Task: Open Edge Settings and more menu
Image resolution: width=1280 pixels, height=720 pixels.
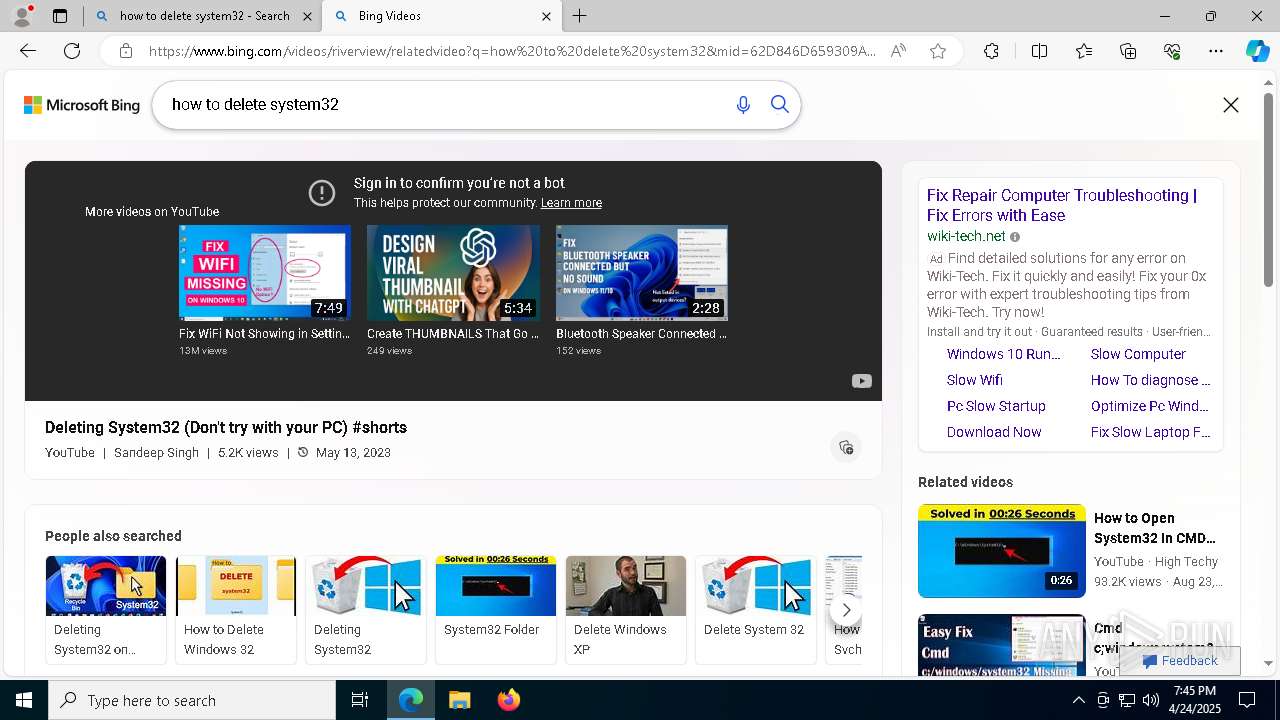Action: [x=1216, y=51]
